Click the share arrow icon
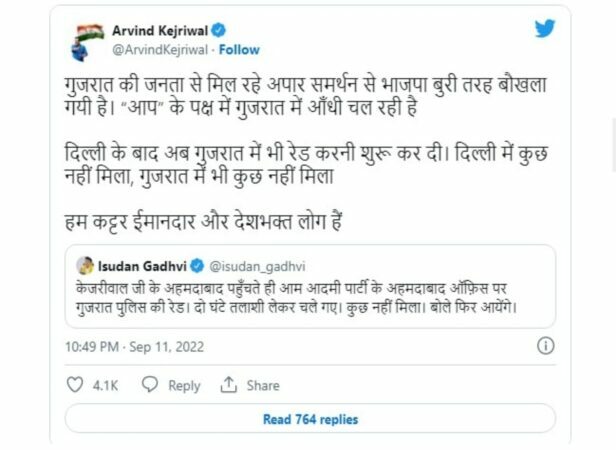The image size is (616, 450). 228,384
